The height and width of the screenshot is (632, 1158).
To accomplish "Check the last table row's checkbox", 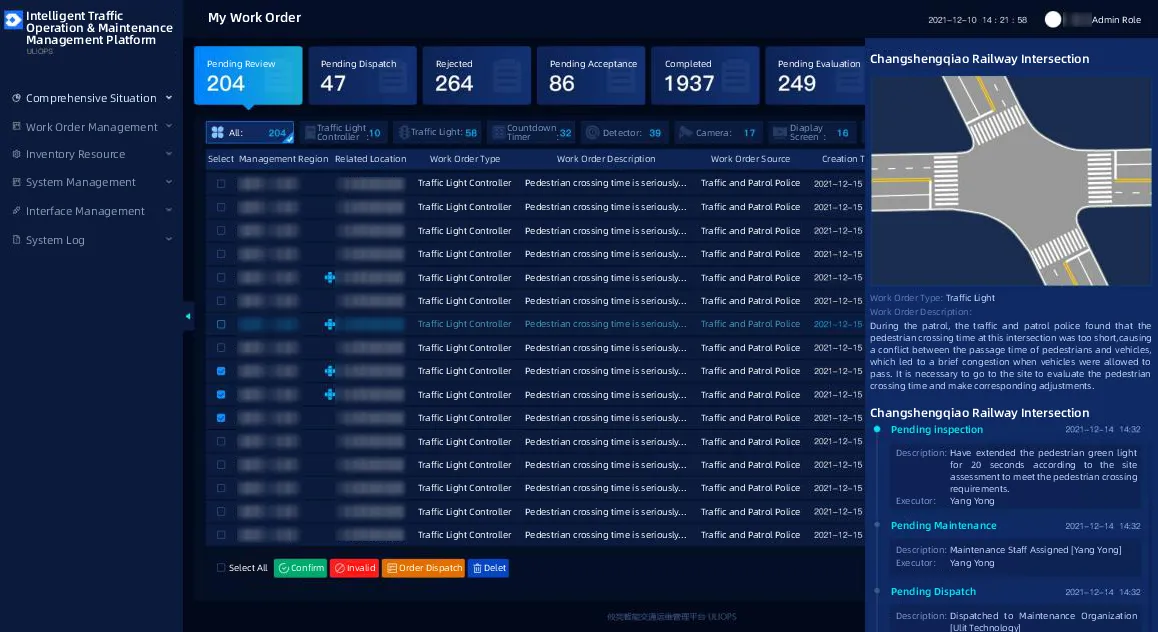I will click(x=221, y=535).
